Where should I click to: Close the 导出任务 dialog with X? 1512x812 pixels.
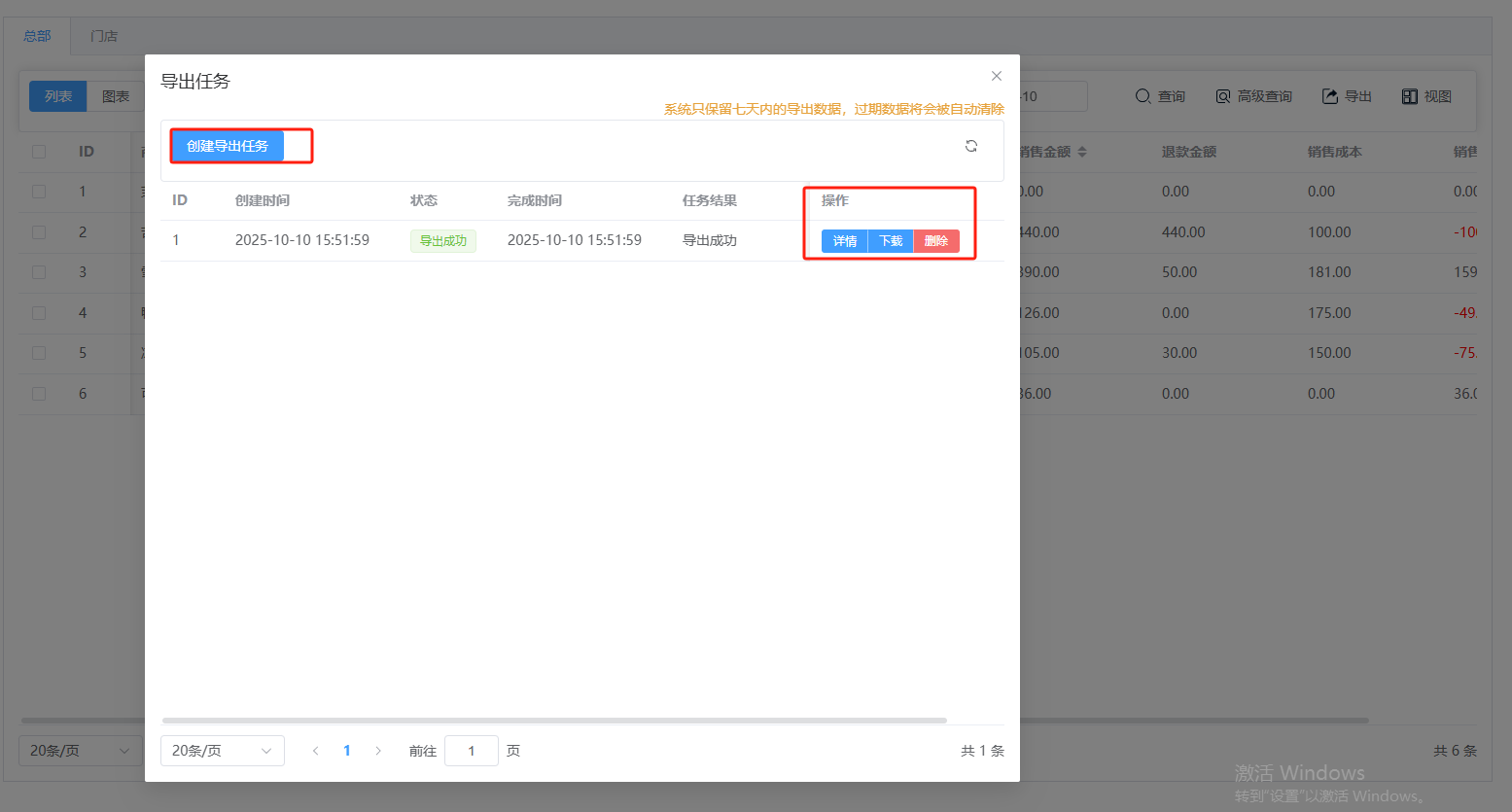tap(996, 76)
